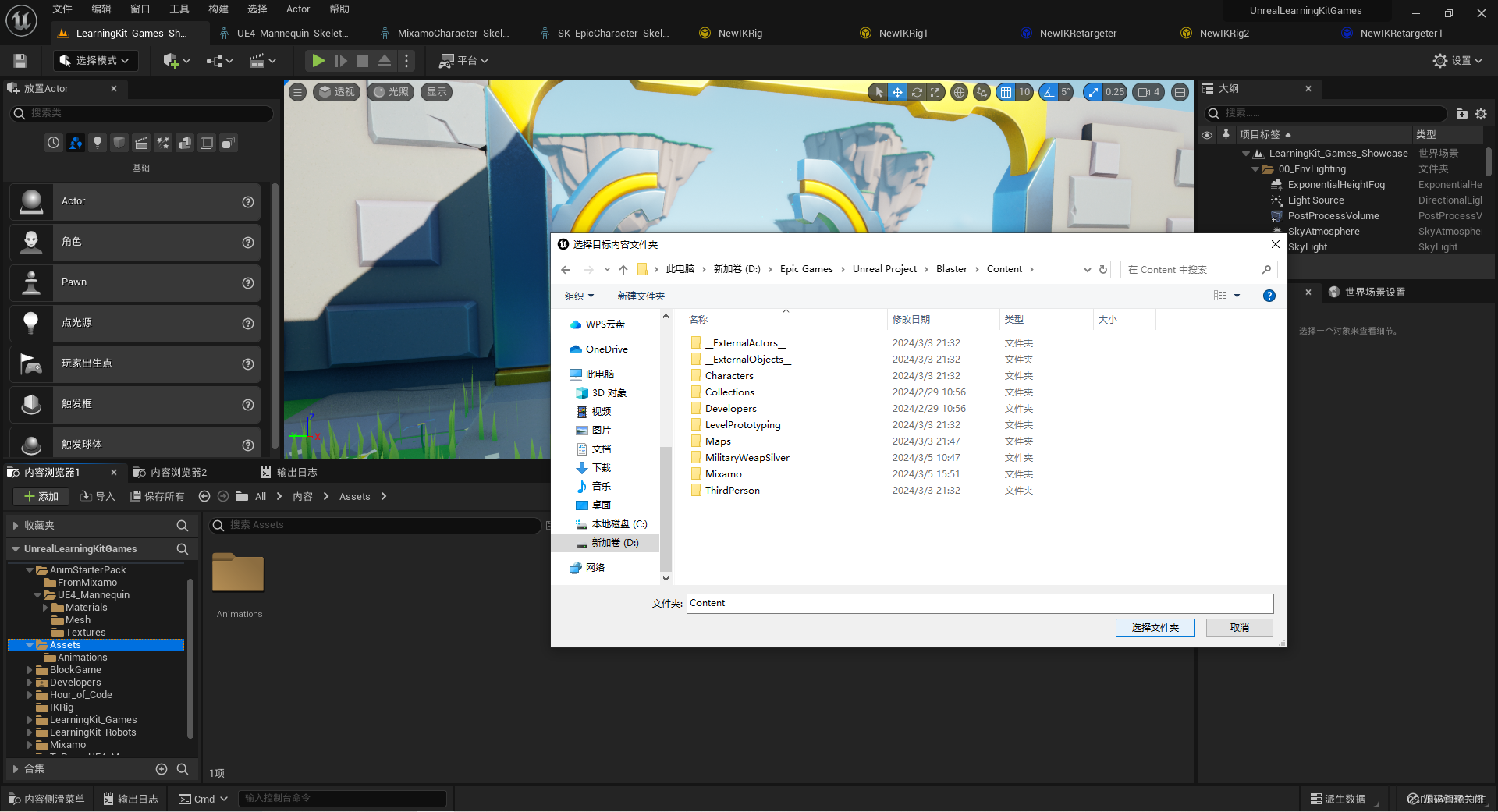The image size is (1498, 812).
Task: Select the Visual Effects category icon
Action: point(163,143)
